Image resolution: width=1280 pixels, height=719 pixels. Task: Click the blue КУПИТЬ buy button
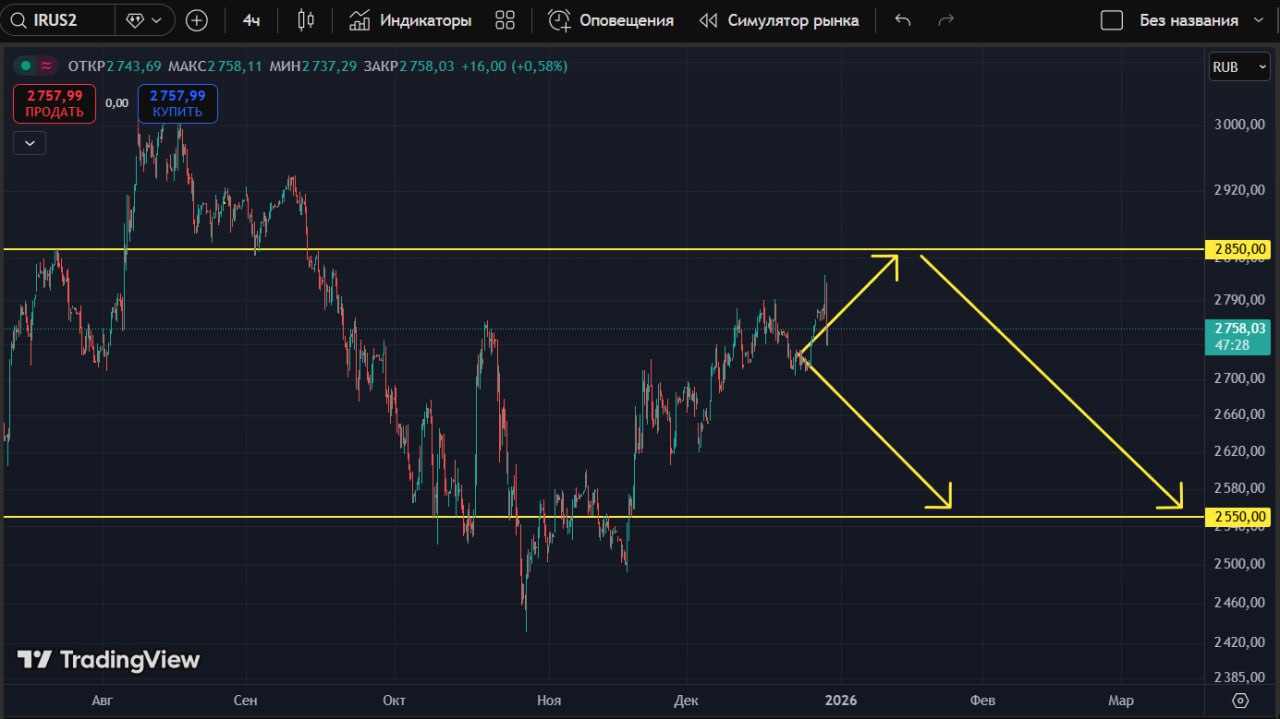coord(178,104)
